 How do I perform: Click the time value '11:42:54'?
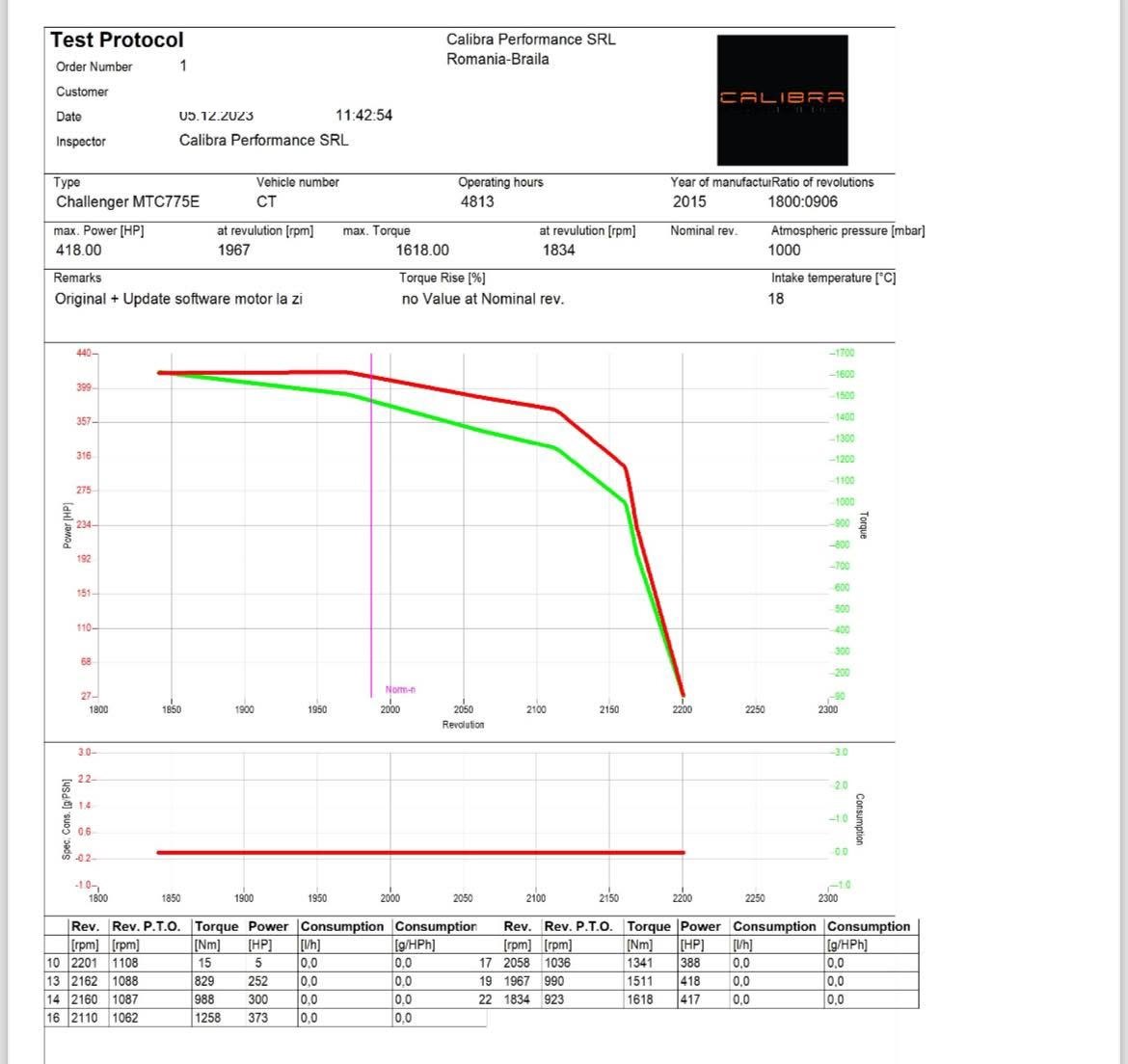pyautogui.click(x=364, y=115)
